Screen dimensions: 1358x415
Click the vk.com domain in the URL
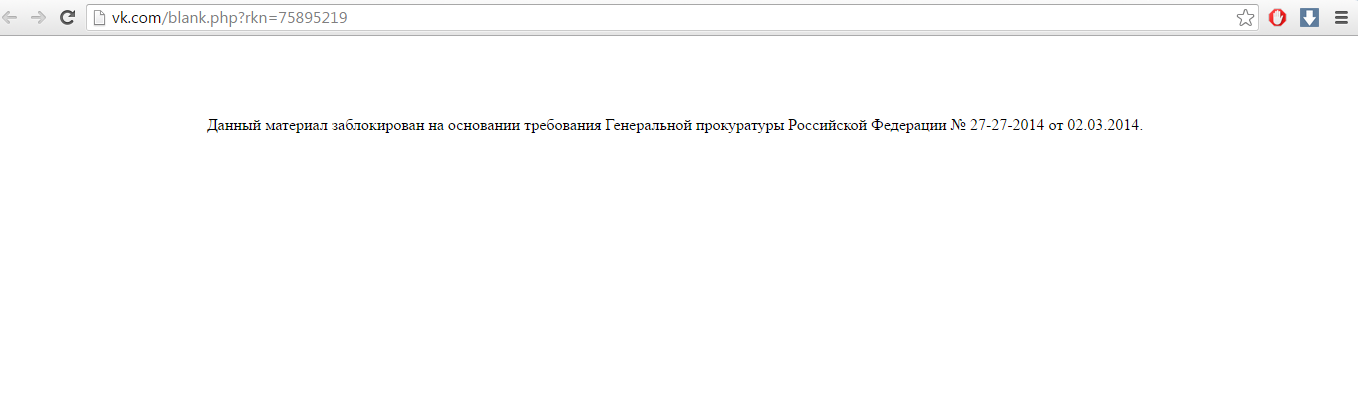[x=135, y=17]
